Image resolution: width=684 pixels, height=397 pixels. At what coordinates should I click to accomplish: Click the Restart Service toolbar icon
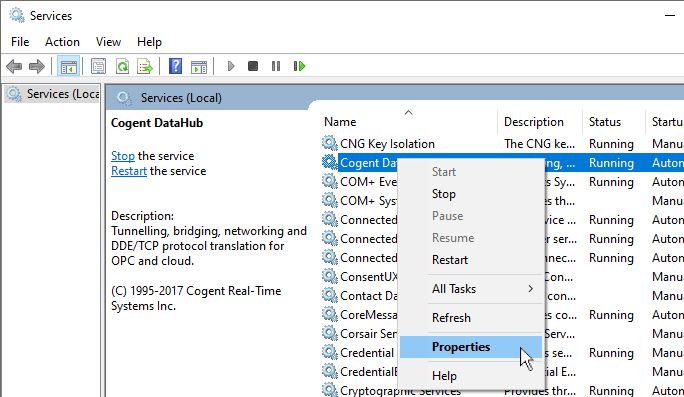299,66
